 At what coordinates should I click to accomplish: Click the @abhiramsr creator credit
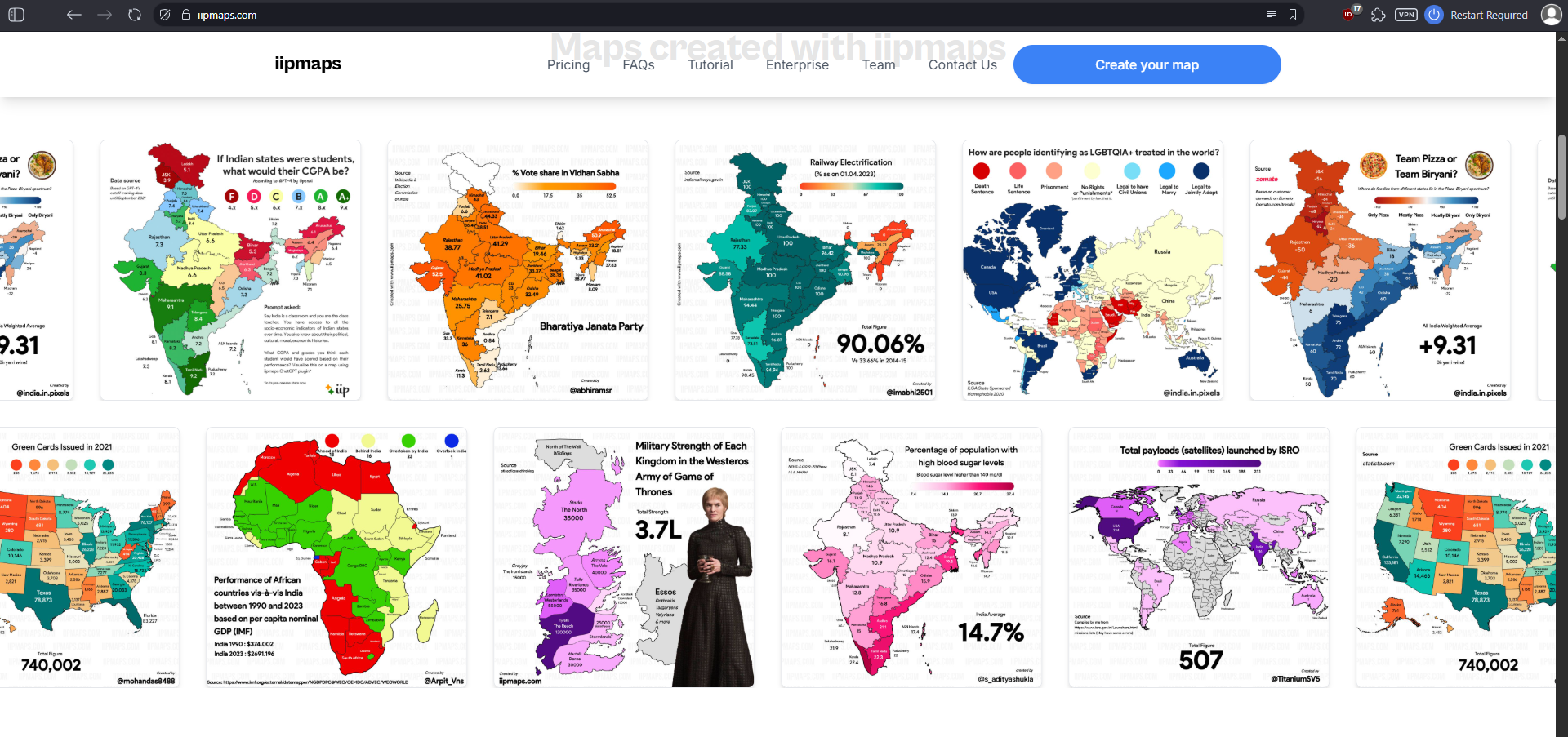coord(590,390)
